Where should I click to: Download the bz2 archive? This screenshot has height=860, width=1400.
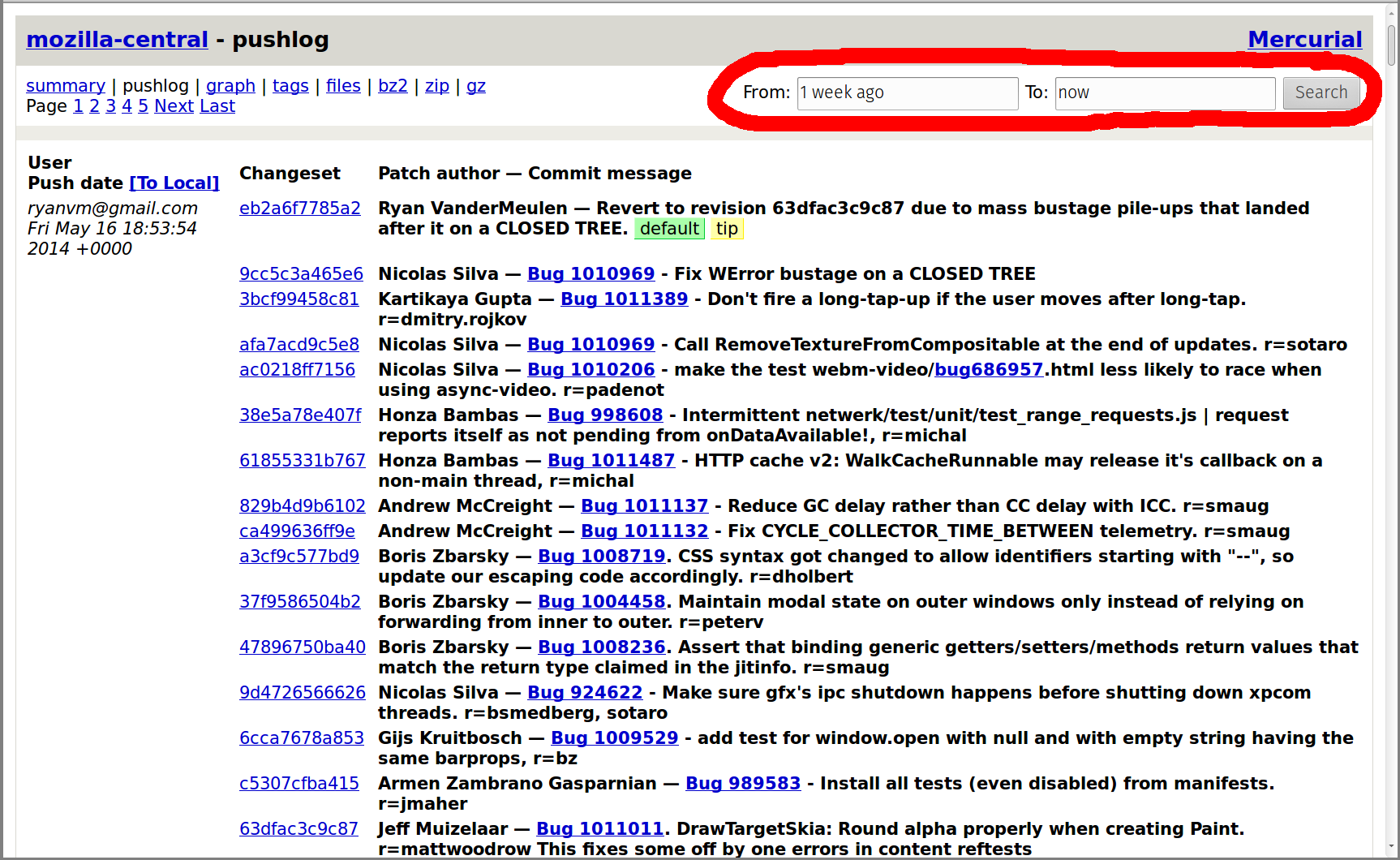393,86
